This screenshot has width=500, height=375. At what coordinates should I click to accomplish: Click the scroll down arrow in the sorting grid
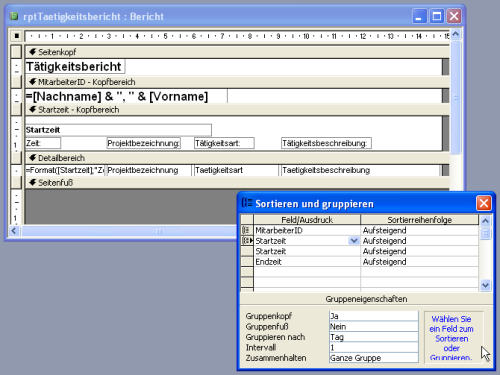click(485, 285)
